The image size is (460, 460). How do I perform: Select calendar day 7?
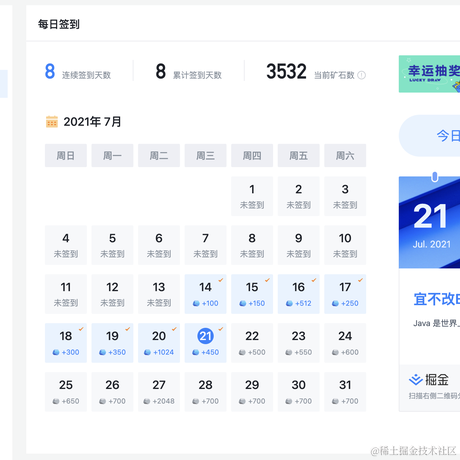click(205, 245)
